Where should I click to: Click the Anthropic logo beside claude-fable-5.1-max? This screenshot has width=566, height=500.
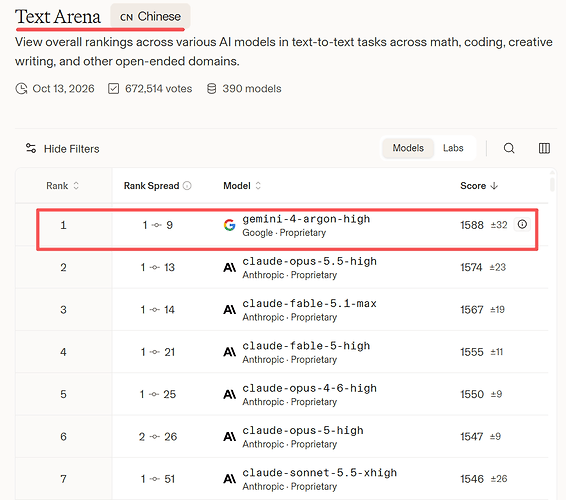230,310
